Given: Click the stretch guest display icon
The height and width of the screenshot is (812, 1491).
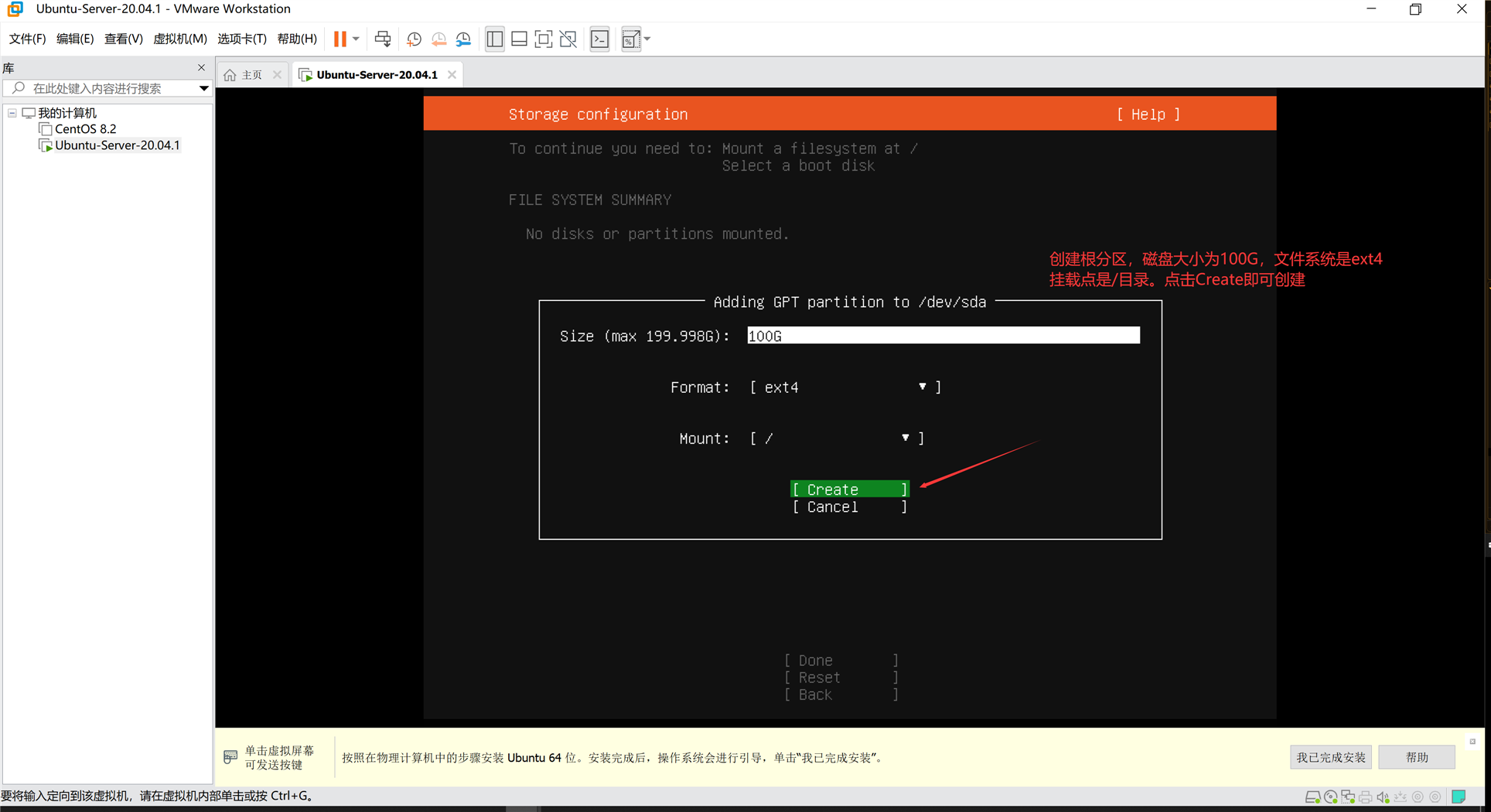Looking at the screenshot, I should (x=631, y=39).
